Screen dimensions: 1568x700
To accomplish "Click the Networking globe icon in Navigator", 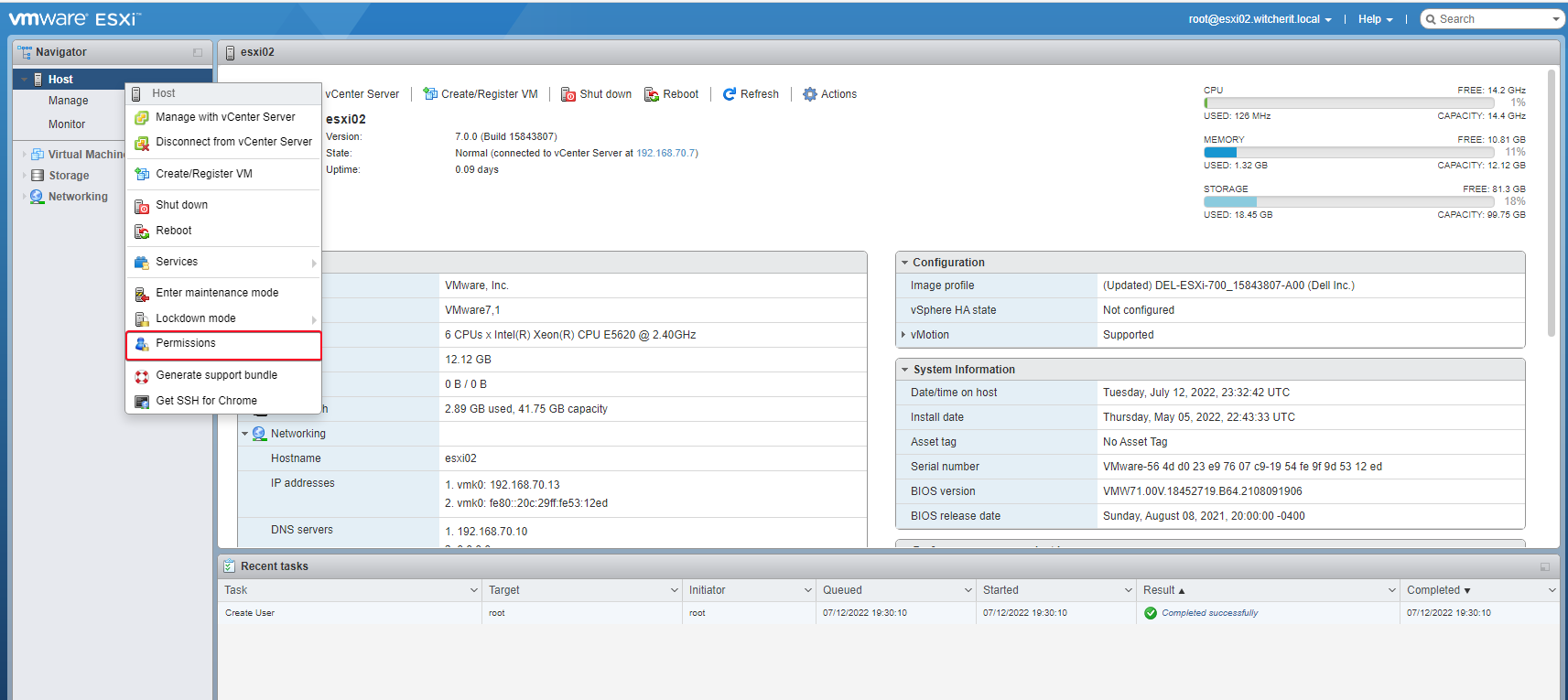I will (38, 197).
